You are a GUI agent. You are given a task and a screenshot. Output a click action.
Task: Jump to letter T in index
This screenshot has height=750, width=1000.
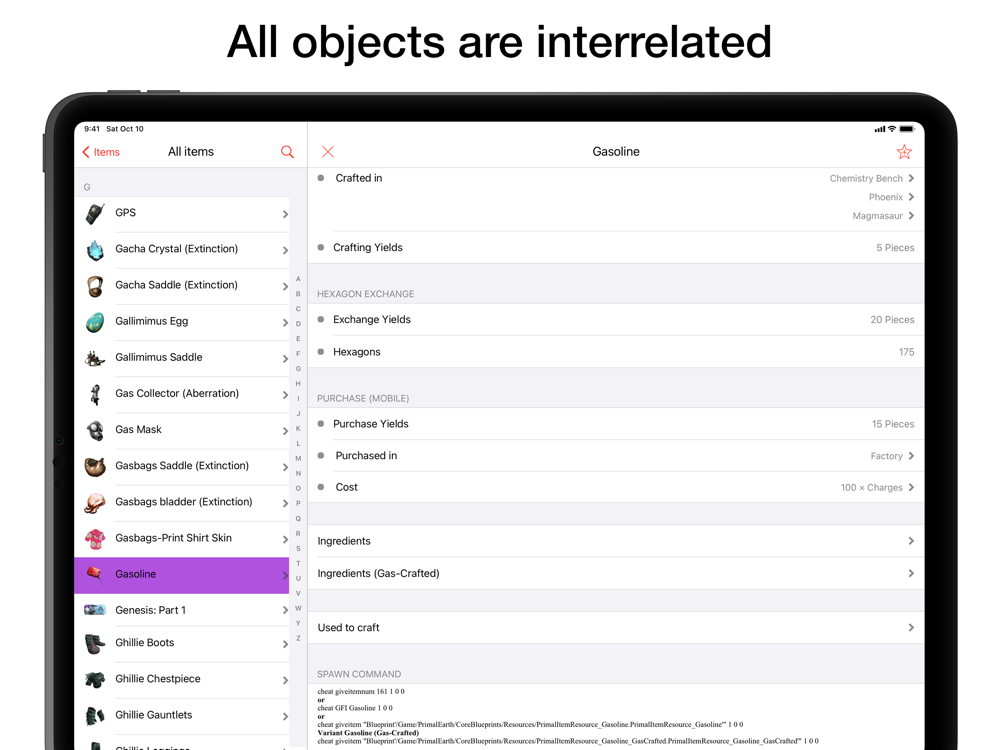point(298,563)
